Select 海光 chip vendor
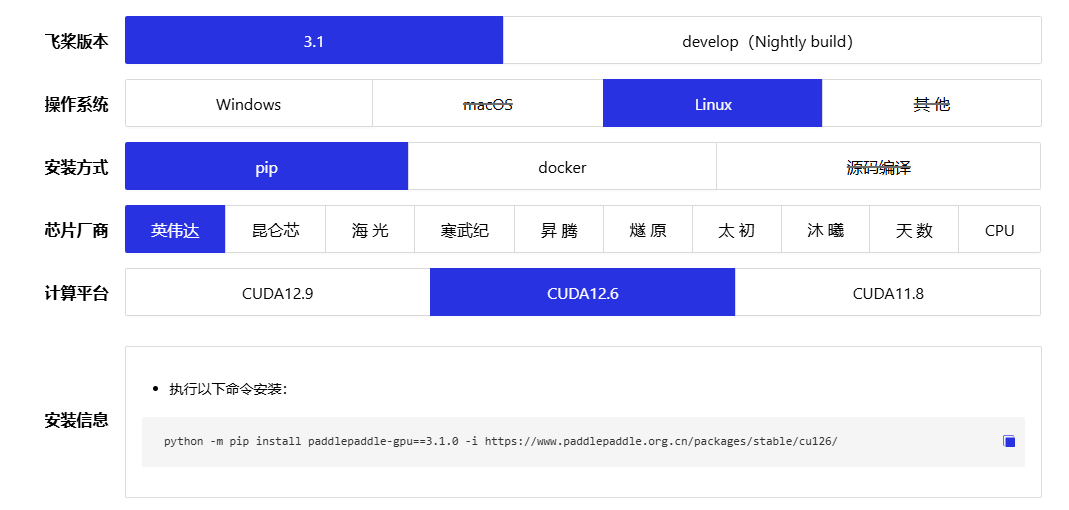1069x510 pixels. coord(370,230)
